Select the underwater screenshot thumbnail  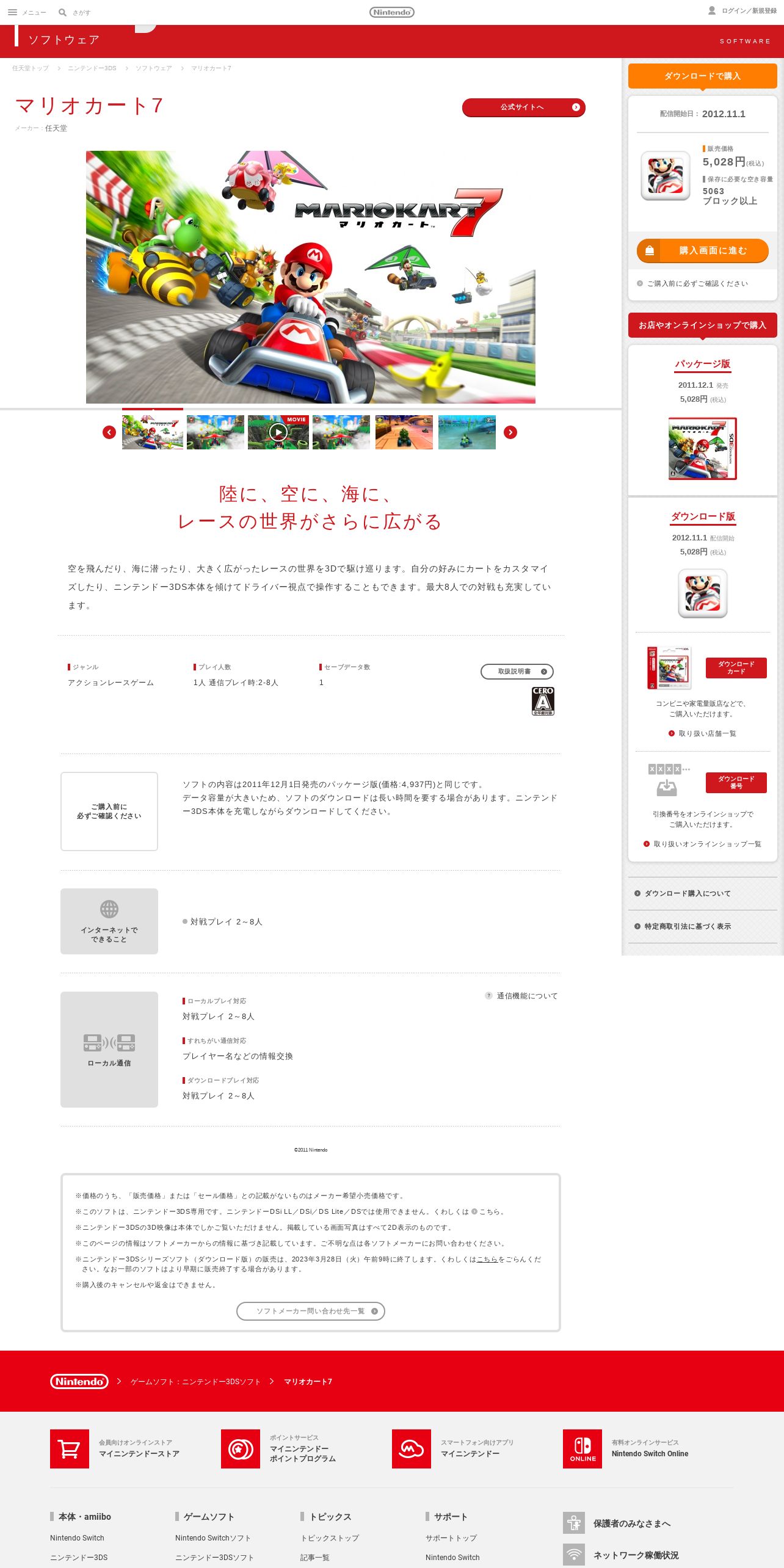click(x=467, y=432)
